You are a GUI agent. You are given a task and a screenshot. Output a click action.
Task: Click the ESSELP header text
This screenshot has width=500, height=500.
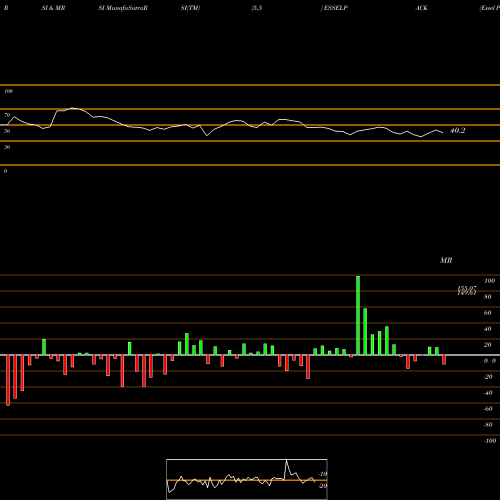coord(335,8)
